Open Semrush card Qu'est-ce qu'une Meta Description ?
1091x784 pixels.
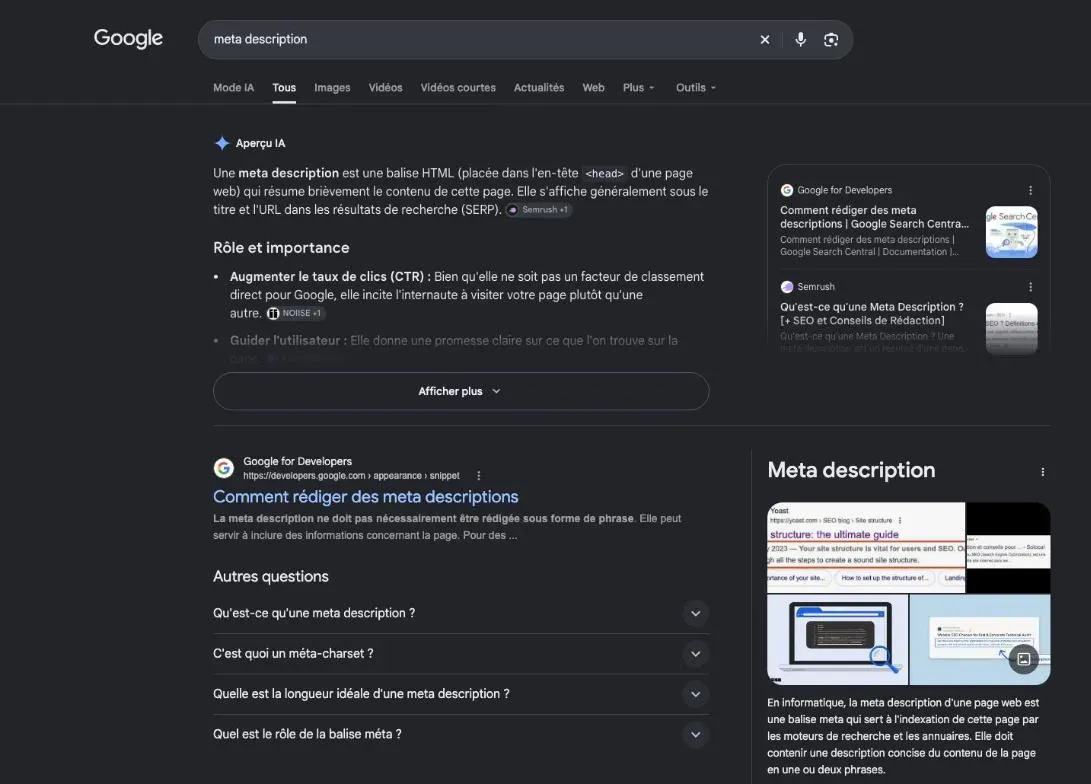(872, 314)
